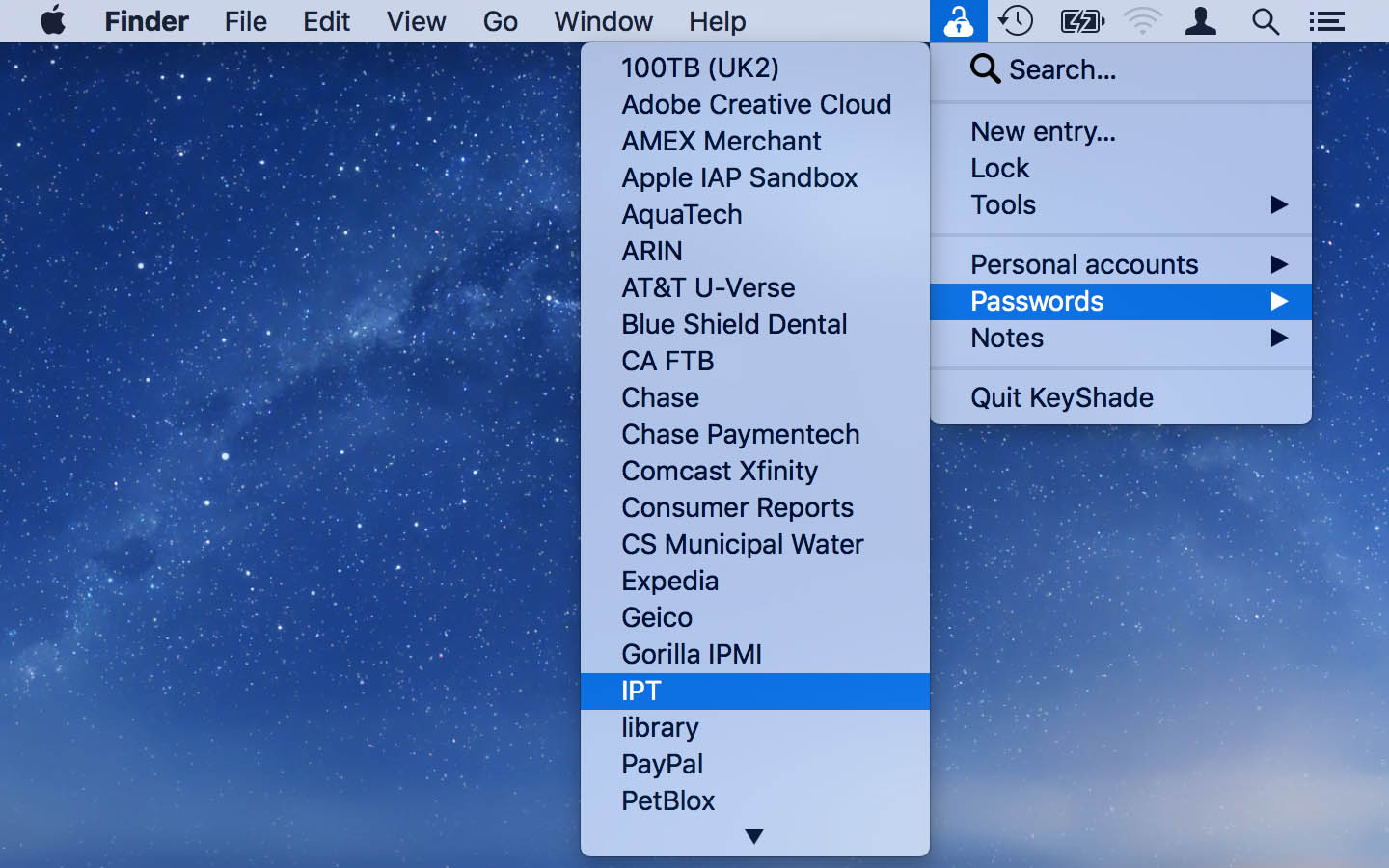Open Spotlight search magnifier
1389x868 pixels.
[x=1266, y=20]
